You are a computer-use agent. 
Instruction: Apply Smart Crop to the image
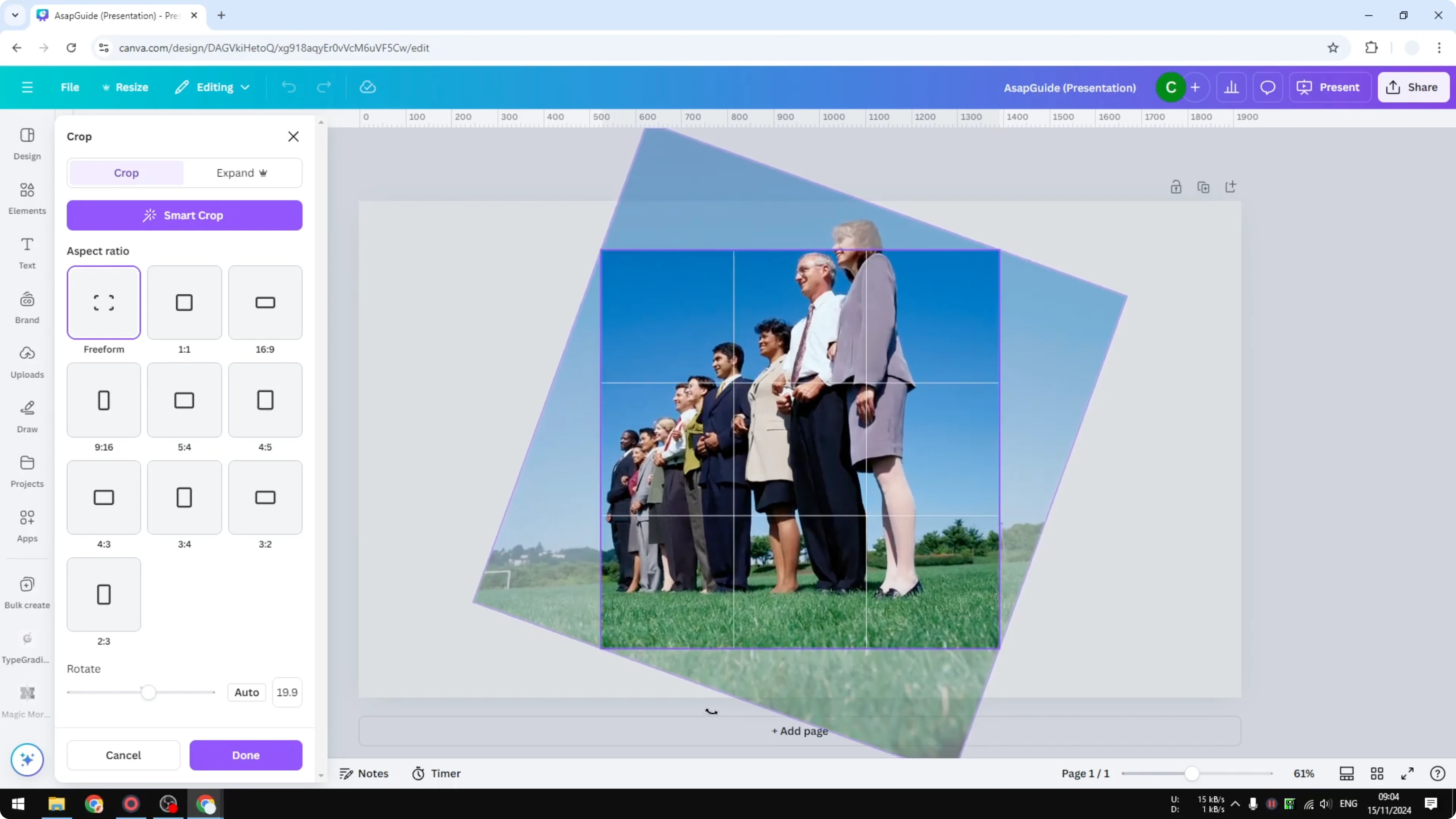184,215
